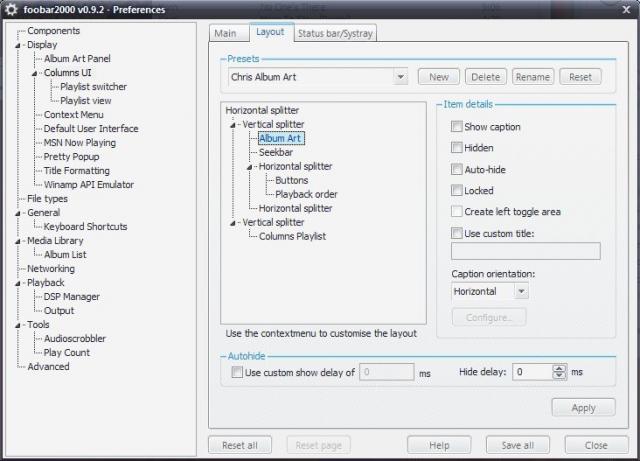Click the Delete preset button
The height and width of the screenshot is (461, 640).
coord(486,77)
